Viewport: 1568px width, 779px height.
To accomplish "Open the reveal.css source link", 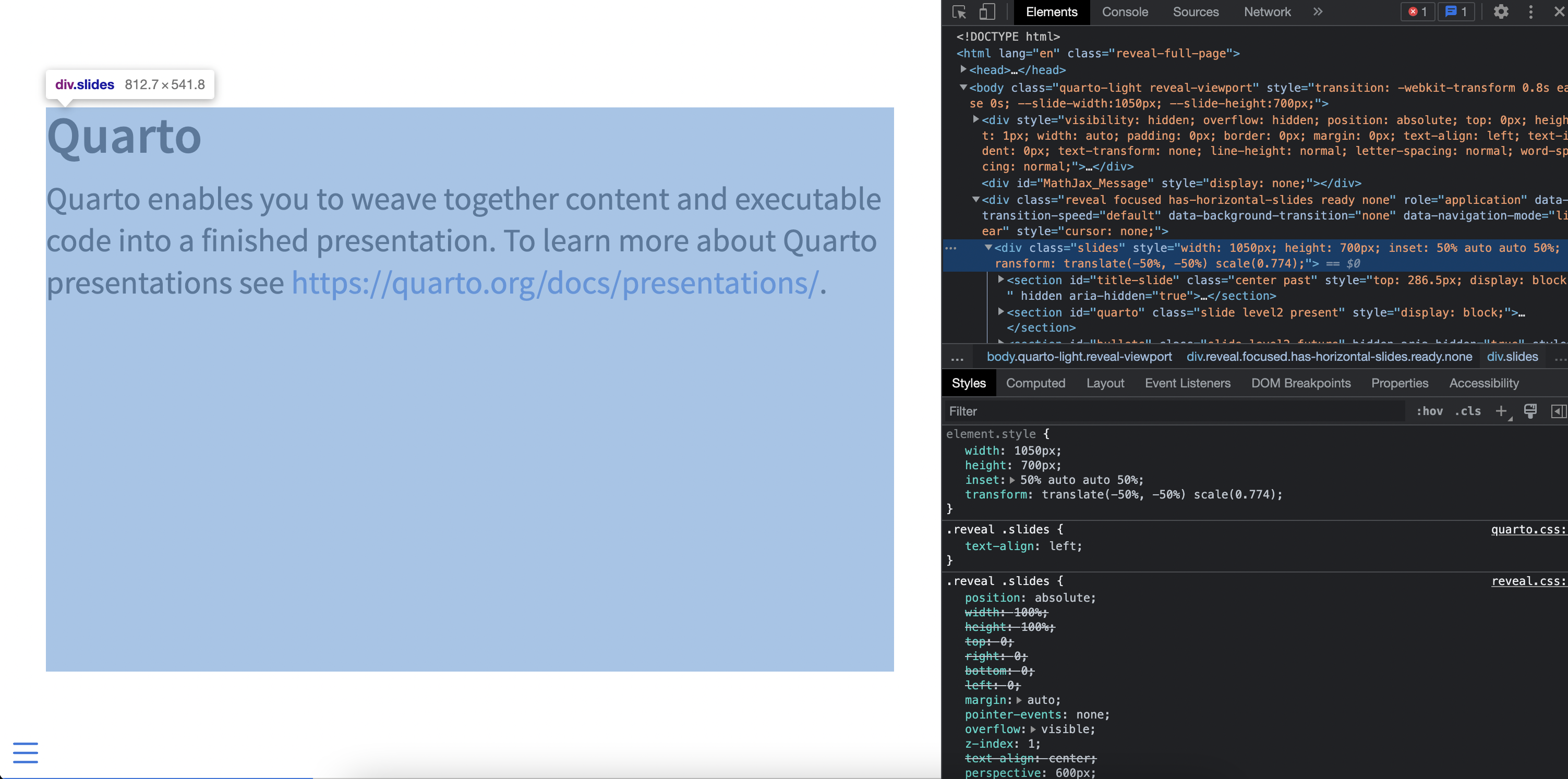I will tap(1528, 581).
